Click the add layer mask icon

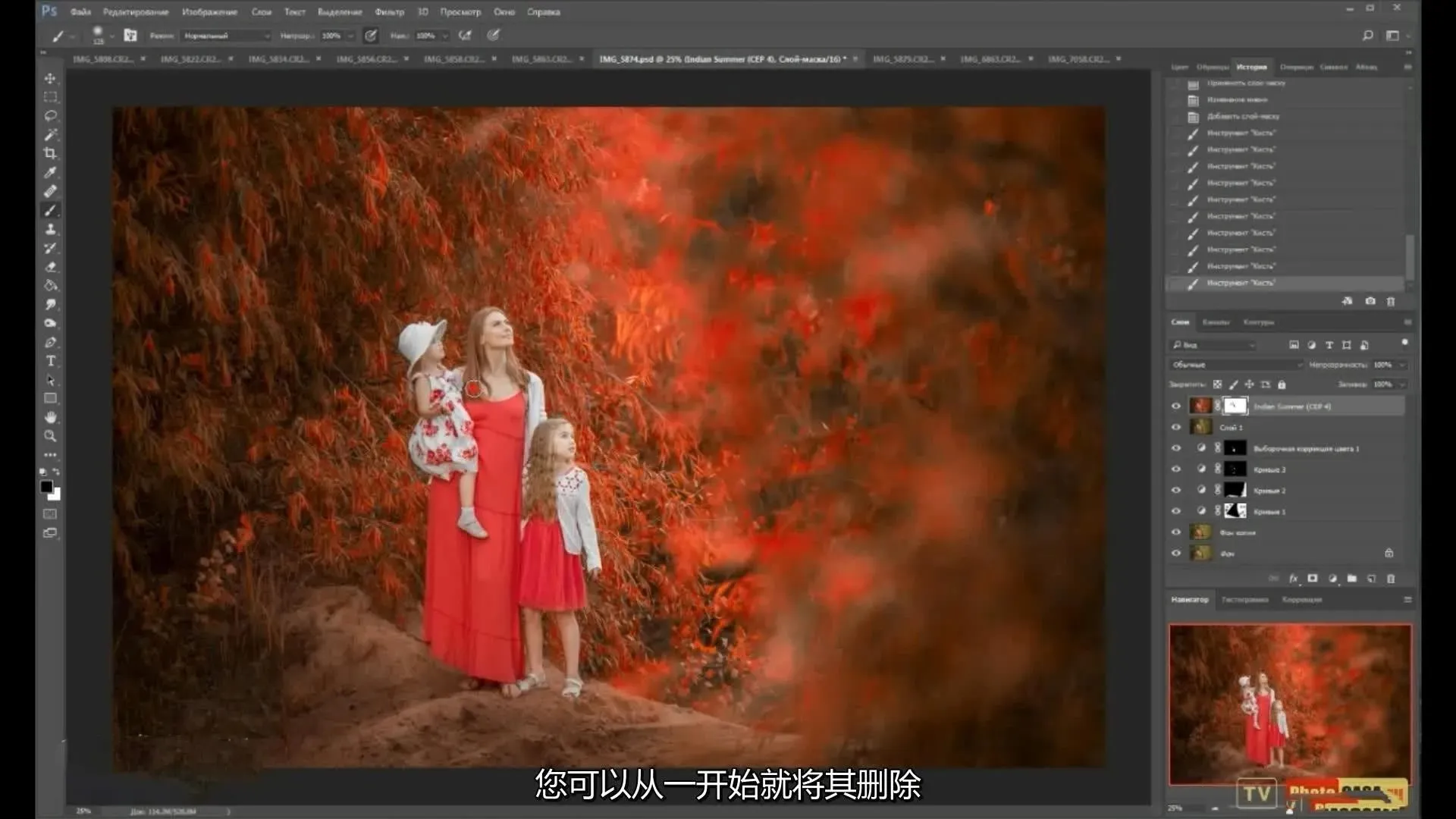tap(1313, 578)
